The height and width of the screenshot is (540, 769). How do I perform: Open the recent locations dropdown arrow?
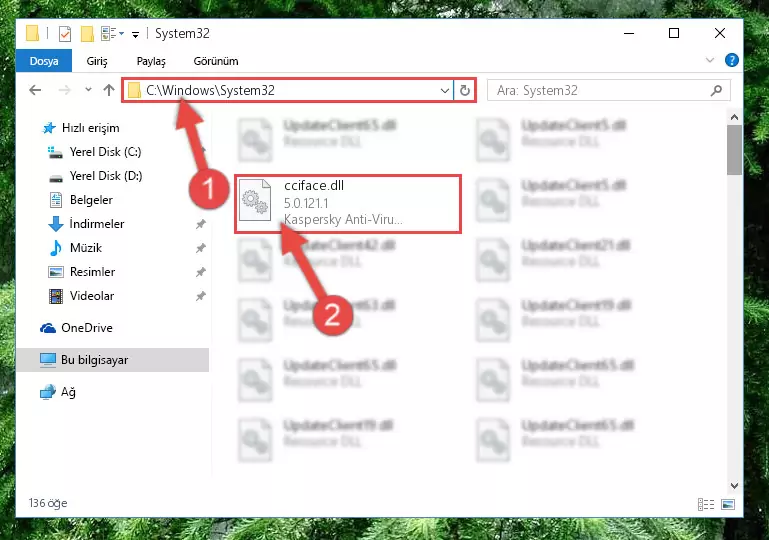(x=88, y=90)
